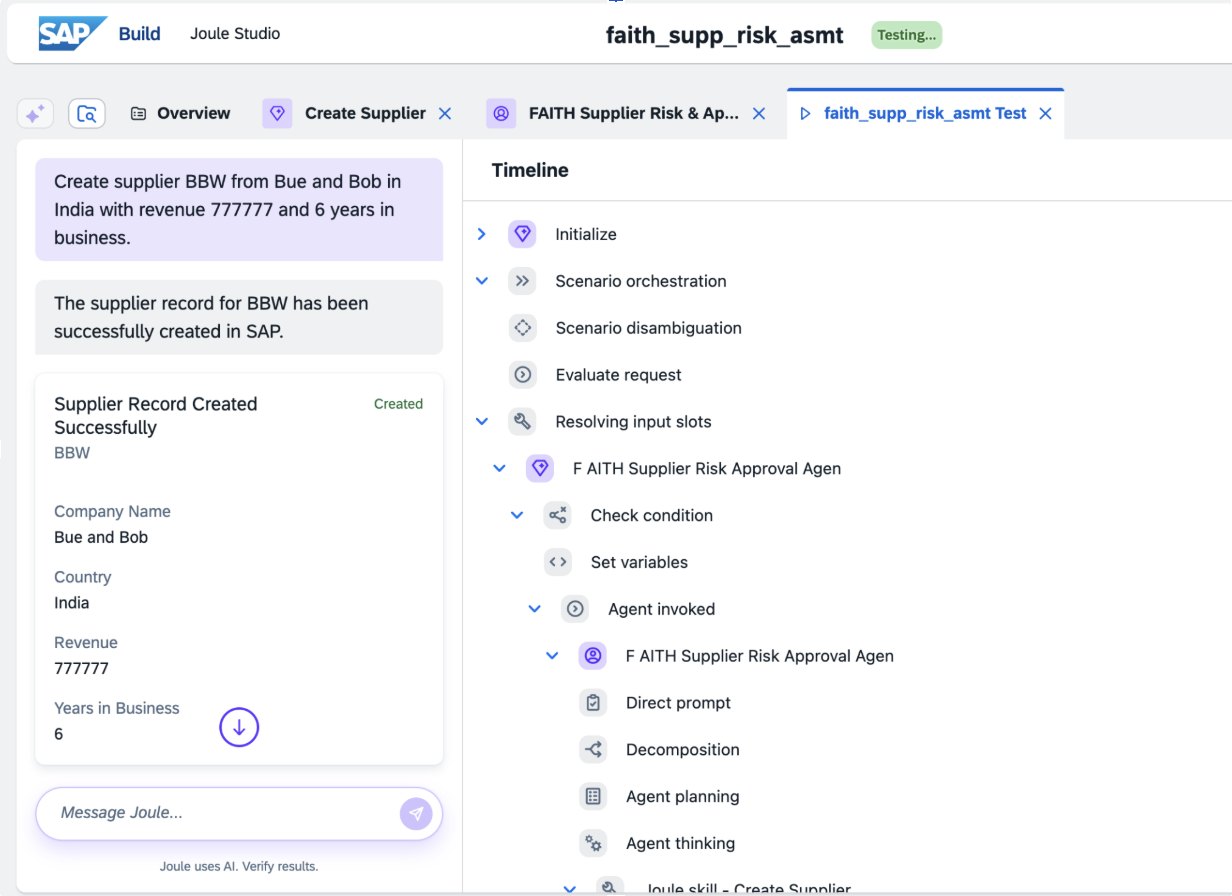Click the reply 'The supplier record for BBW'

239,317
